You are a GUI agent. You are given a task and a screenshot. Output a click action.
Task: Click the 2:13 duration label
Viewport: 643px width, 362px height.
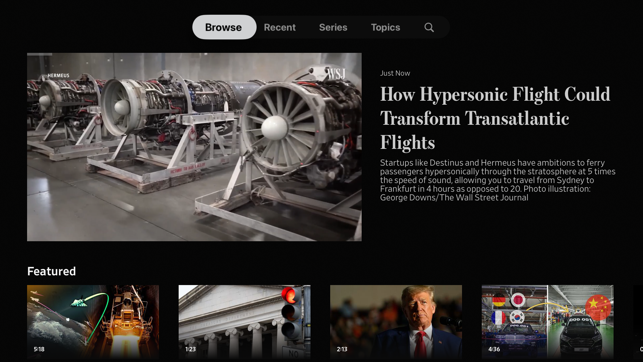(x=342, y=349)
